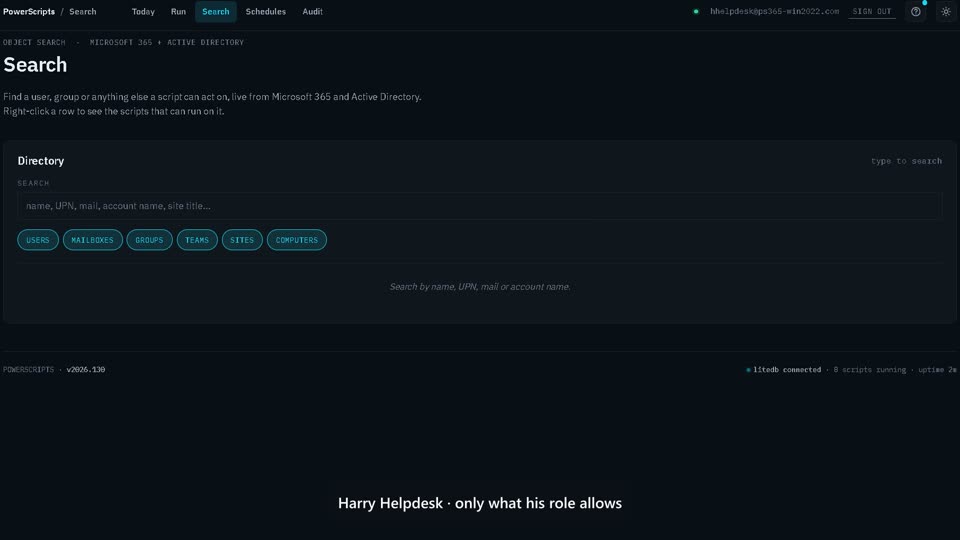Click the uptime status text
The image size is (960, 540).
937,370
